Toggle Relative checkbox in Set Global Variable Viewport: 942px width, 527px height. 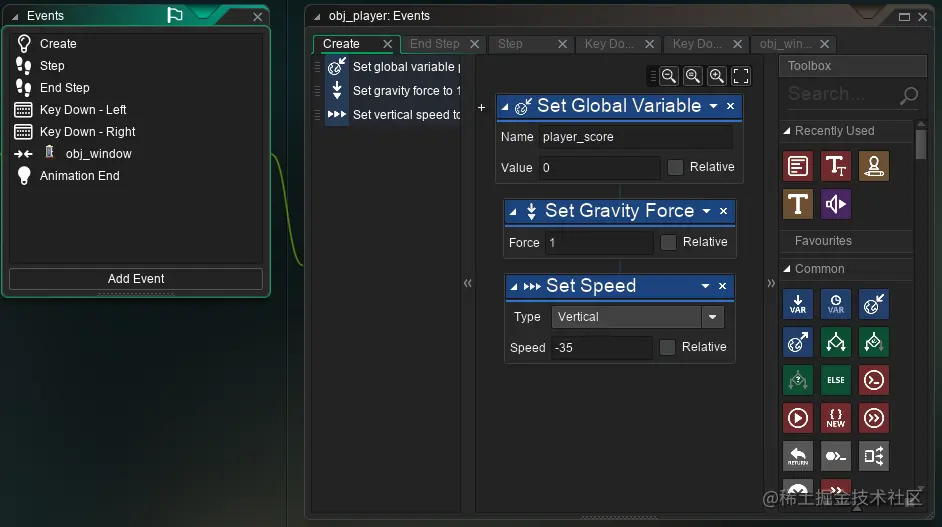coord(675,167)
